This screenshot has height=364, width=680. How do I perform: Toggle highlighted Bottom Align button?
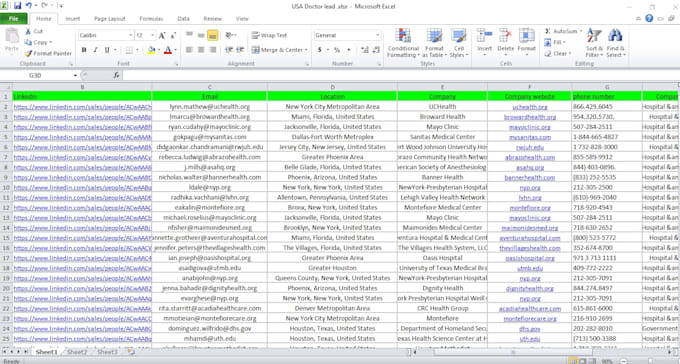[212, 36]
